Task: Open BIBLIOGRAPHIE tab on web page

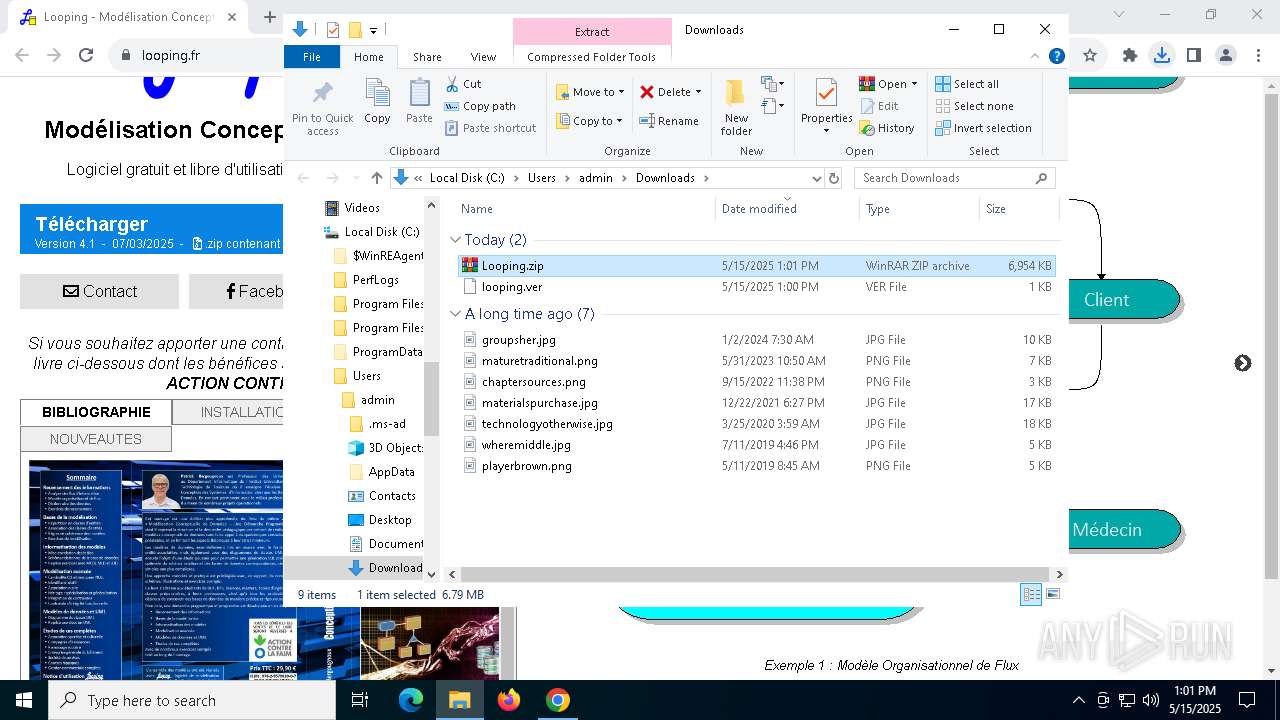Action: coord(96,412)
